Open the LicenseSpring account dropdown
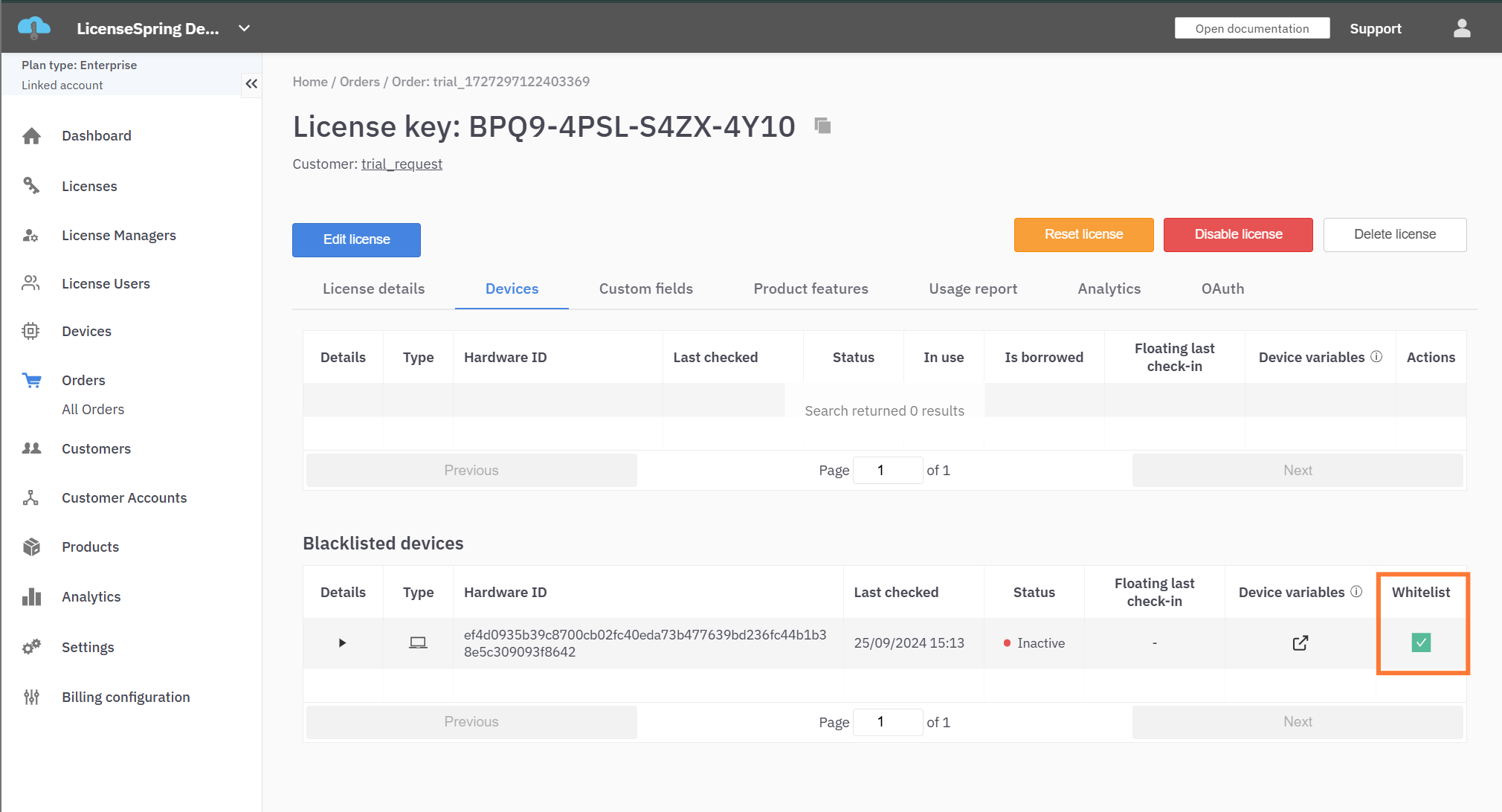This screenshot has height=812, width=1502. [x=244, y=28]
